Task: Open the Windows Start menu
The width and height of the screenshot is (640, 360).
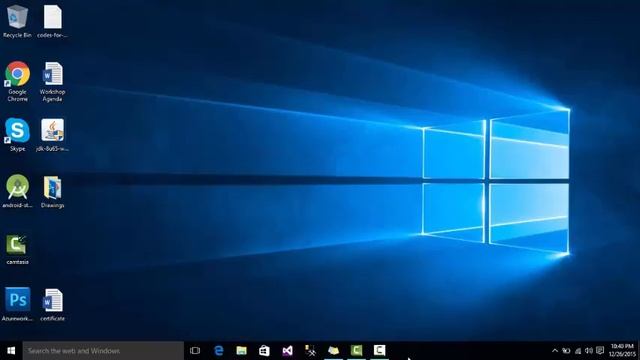Action: click(11, 351)
